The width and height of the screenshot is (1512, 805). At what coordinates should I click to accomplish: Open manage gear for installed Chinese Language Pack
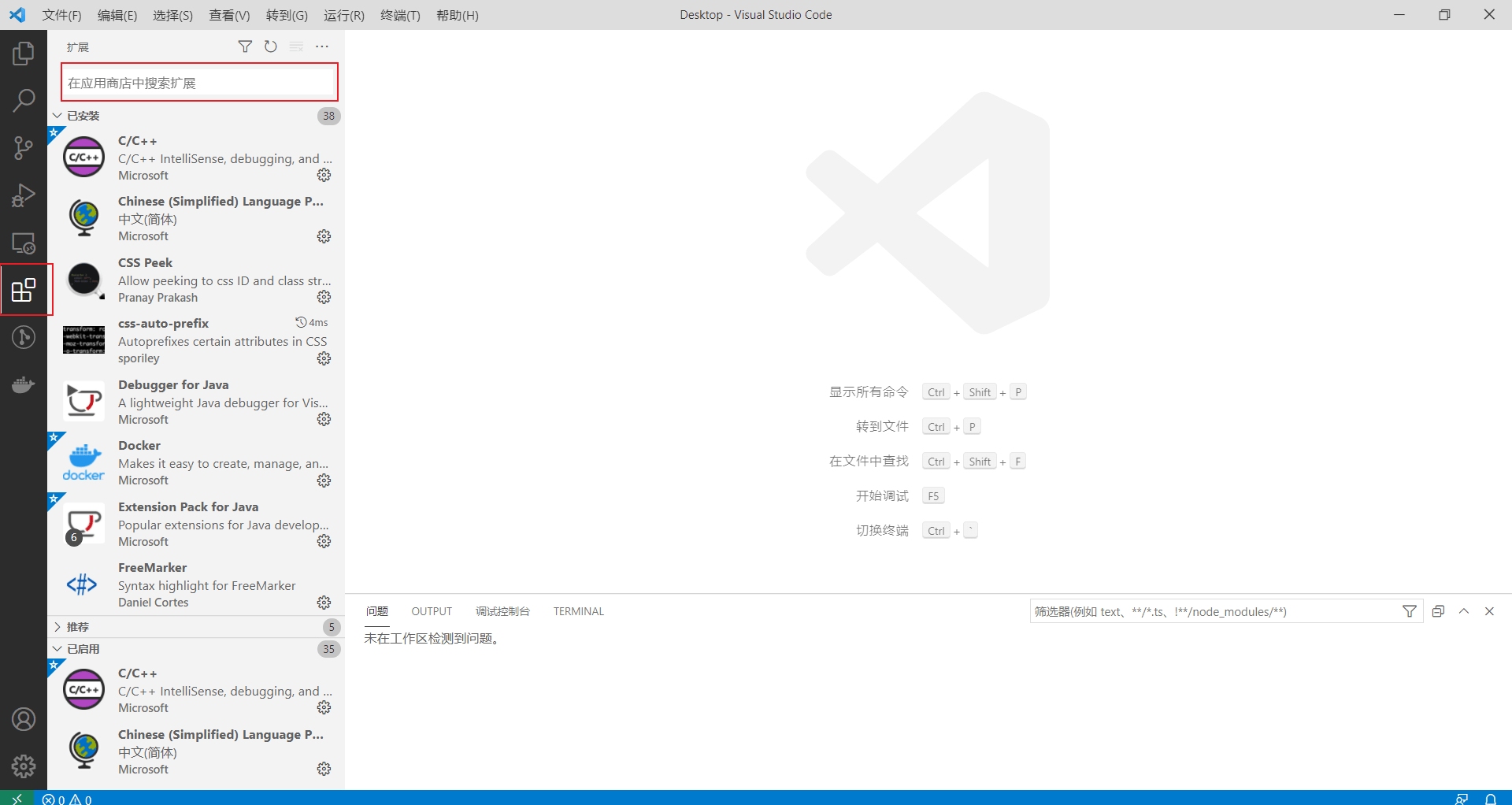pos(324,236)
